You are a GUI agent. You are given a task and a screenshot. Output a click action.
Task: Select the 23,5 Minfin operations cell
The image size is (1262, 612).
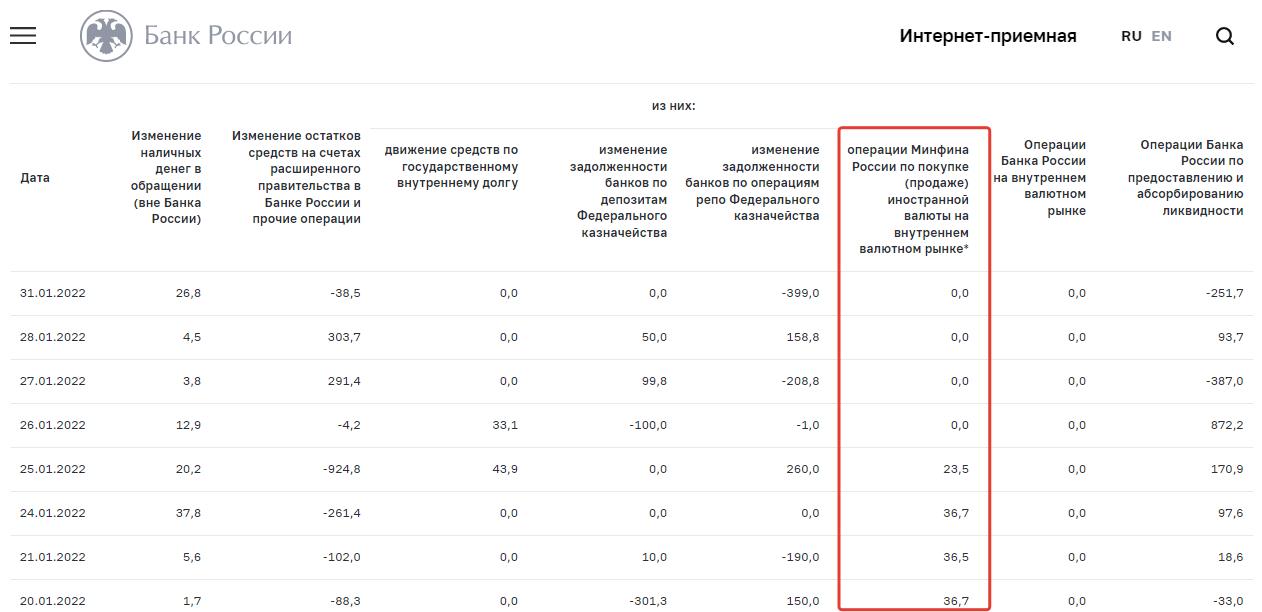pos(956,469)
